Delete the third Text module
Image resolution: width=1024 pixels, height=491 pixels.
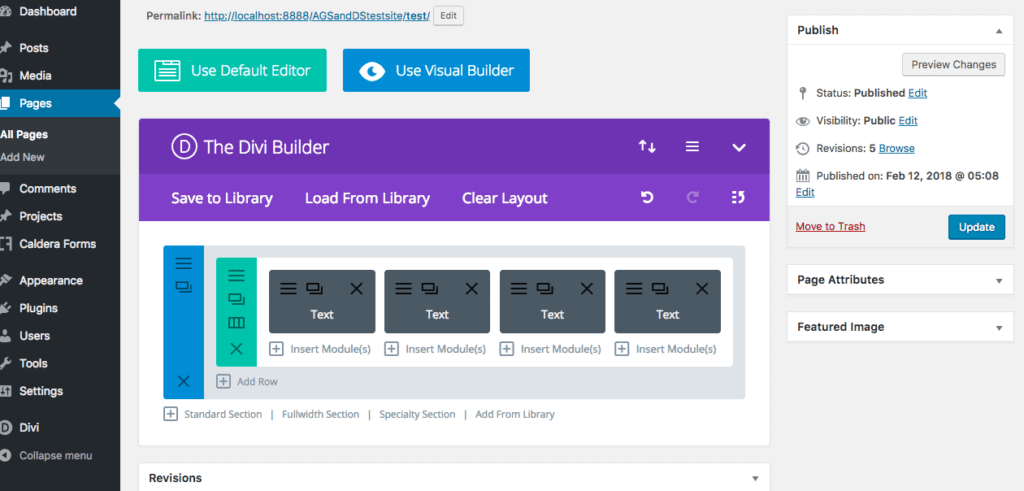[587, 288]
